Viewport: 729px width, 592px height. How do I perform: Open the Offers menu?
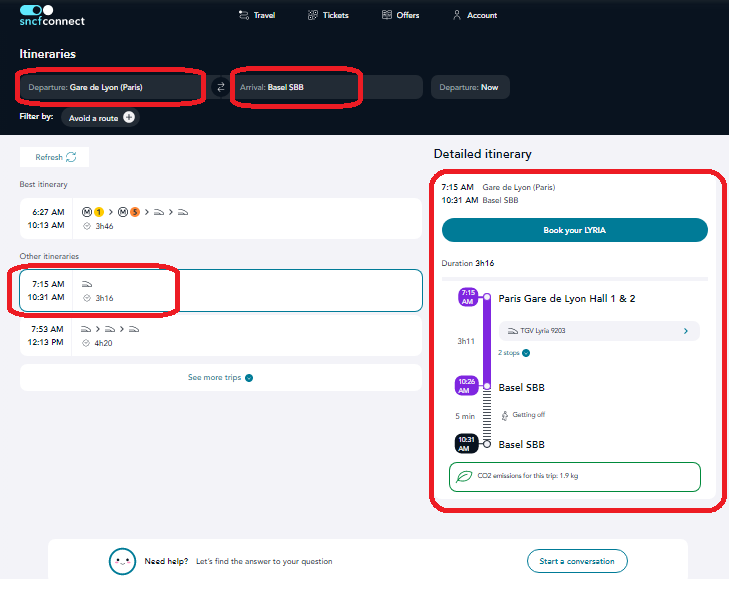click(x=400, y=15)
